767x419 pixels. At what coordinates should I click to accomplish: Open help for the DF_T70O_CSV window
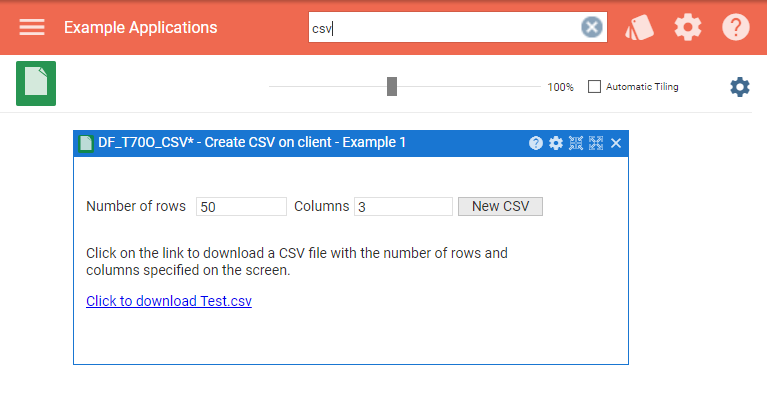tap(536, 143)
